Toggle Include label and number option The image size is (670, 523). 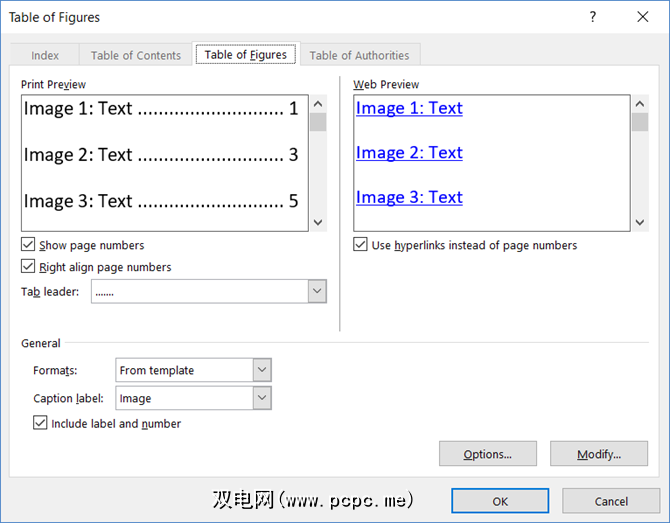pos(40,423)
